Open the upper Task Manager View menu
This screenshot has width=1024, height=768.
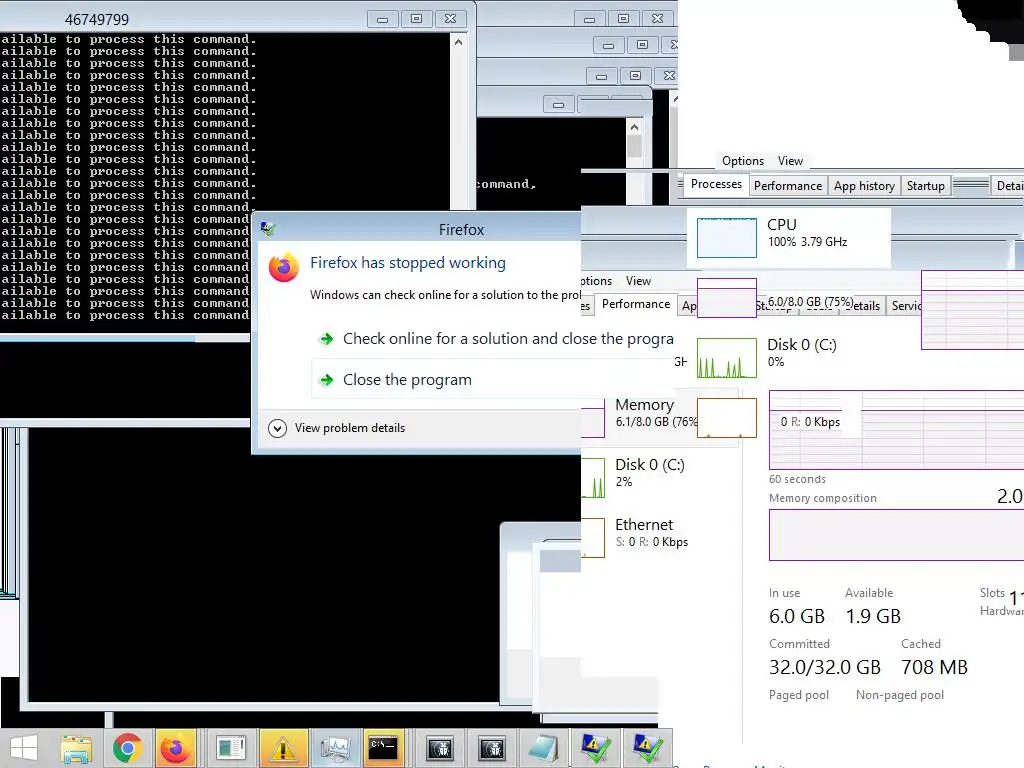pos(790,161)
